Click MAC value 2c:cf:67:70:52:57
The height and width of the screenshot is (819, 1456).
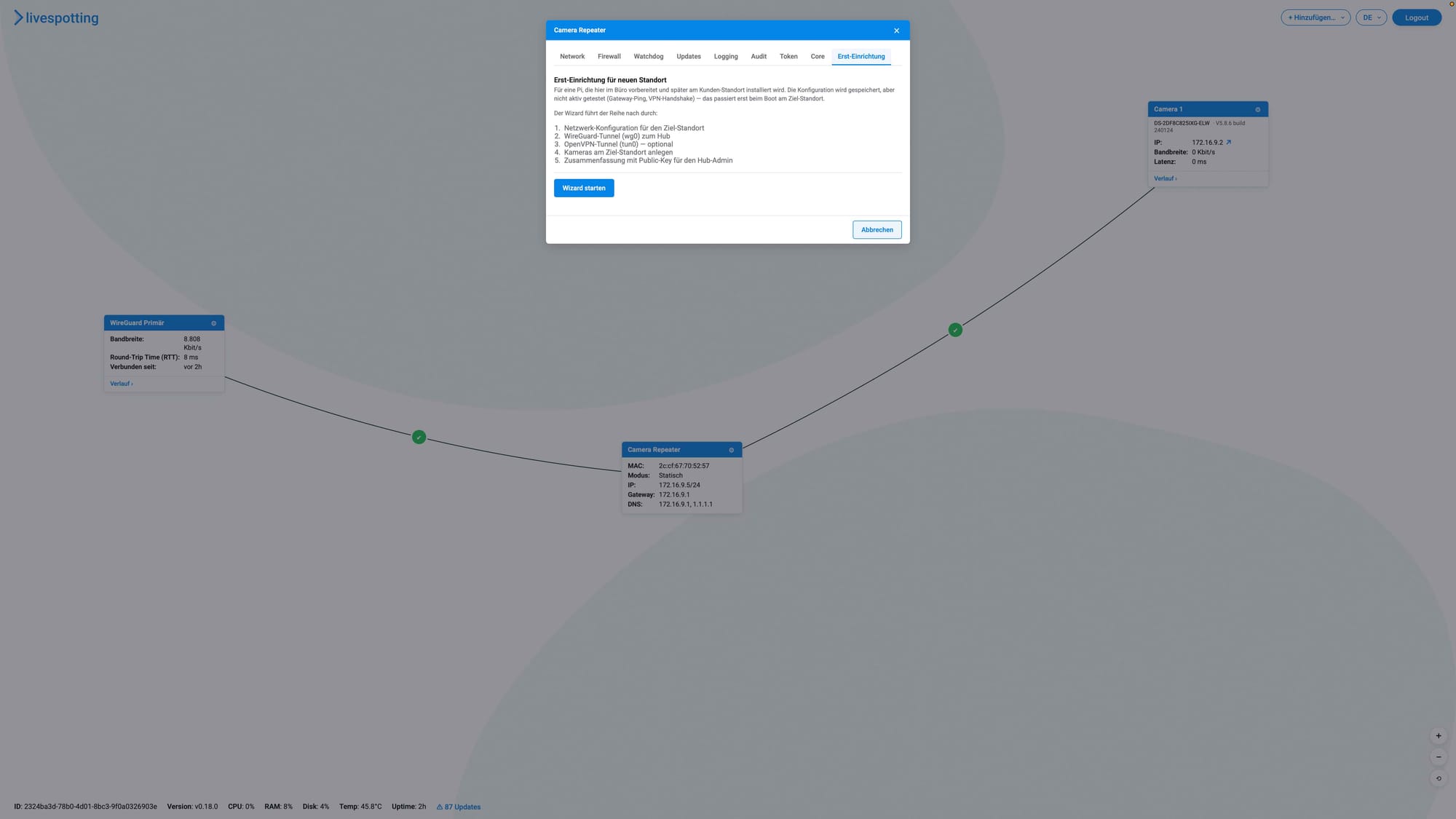point(684,466)
